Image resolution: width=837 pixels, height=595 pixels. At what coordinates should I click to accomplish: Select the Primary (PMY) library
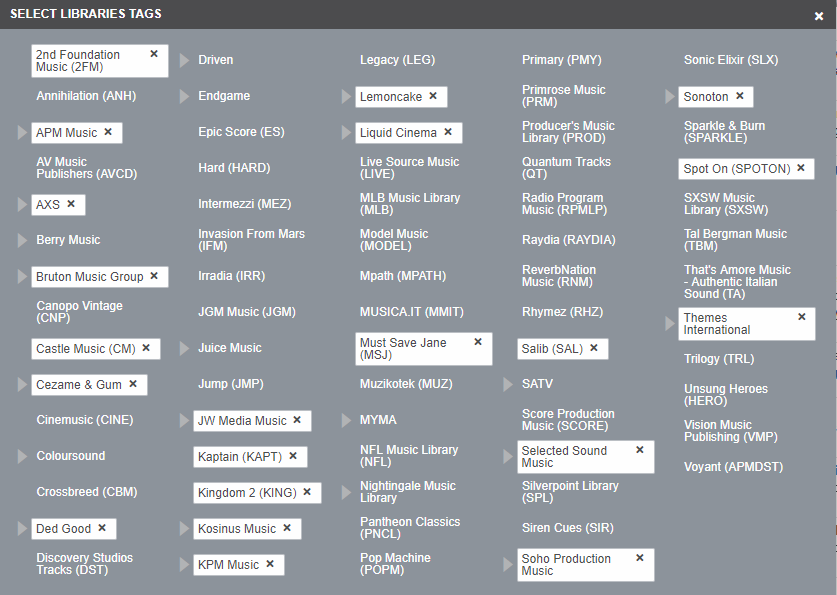(562, 60)
